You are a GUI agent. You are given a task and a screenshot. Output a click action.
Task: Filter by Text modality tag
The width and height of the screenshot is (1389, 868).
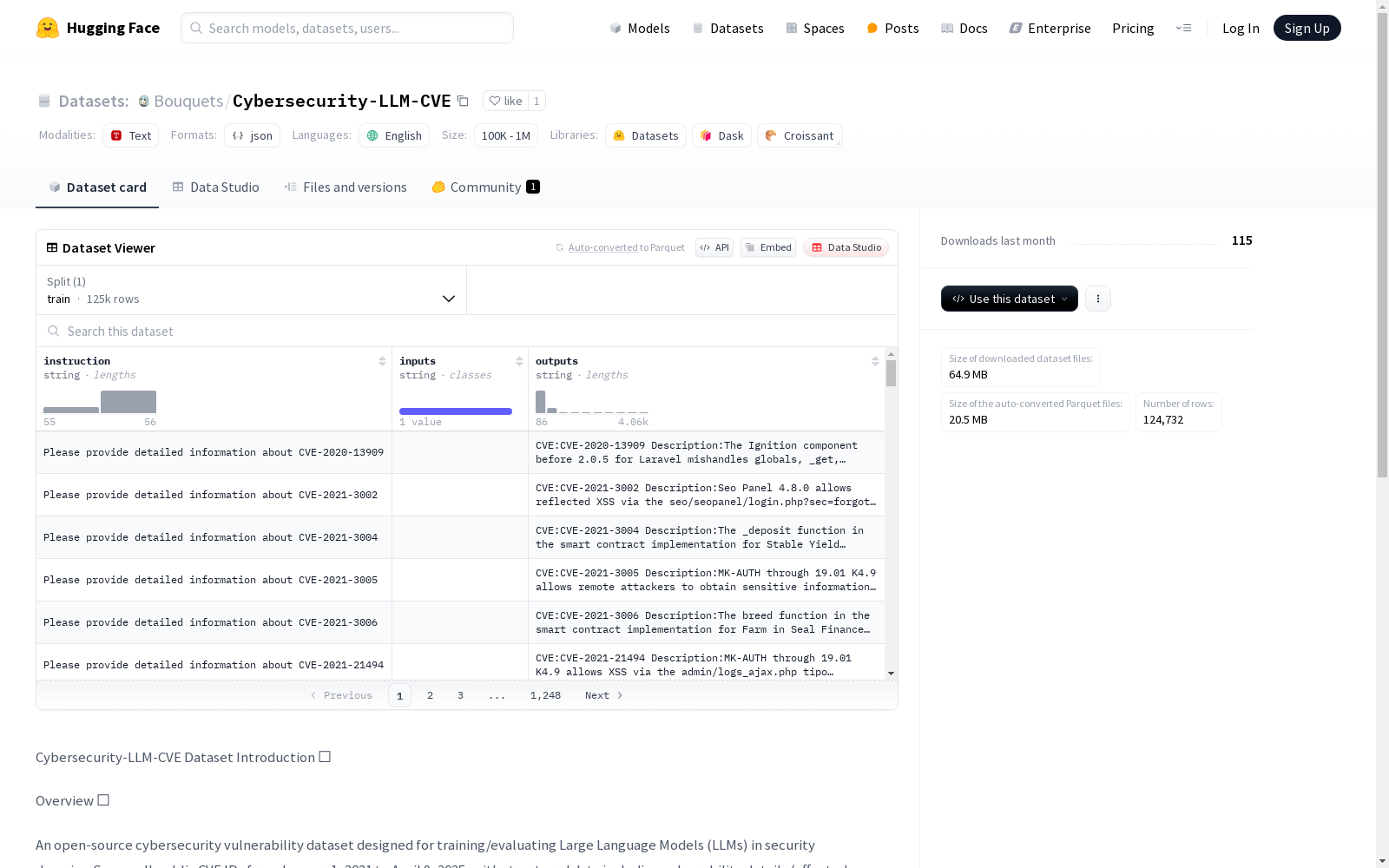(x=130, y=135)
